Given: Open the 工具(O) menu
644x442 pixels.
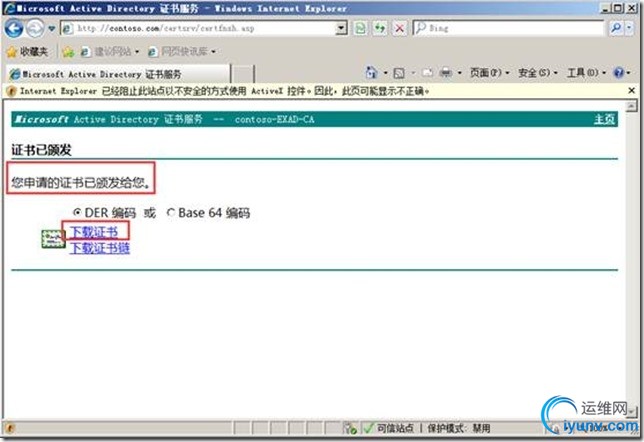Looking at the screenshot, I should tap(586, 73).
